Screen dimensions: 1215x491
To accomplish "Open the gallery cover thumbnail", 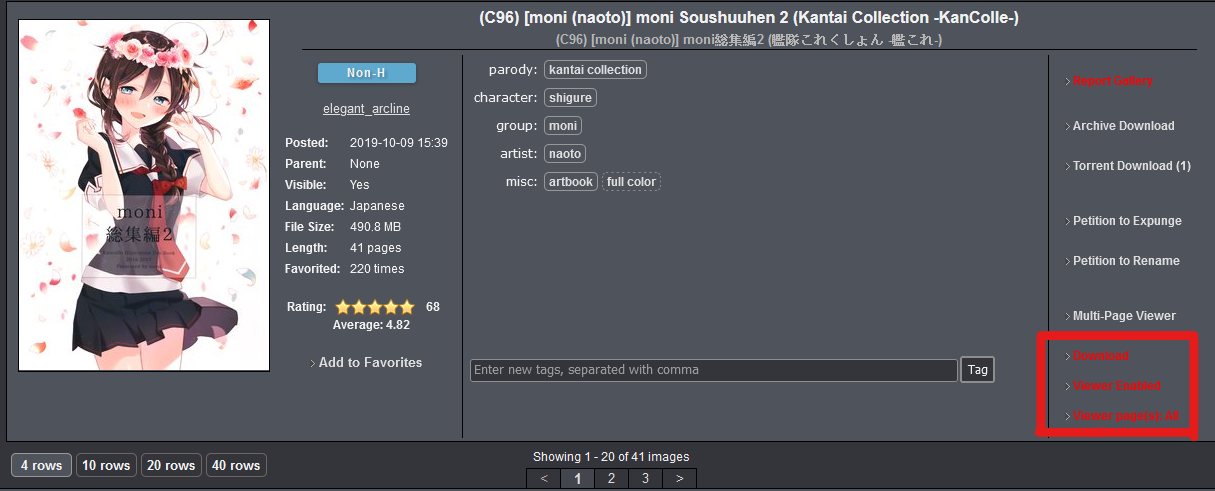I will pos(144,195).
